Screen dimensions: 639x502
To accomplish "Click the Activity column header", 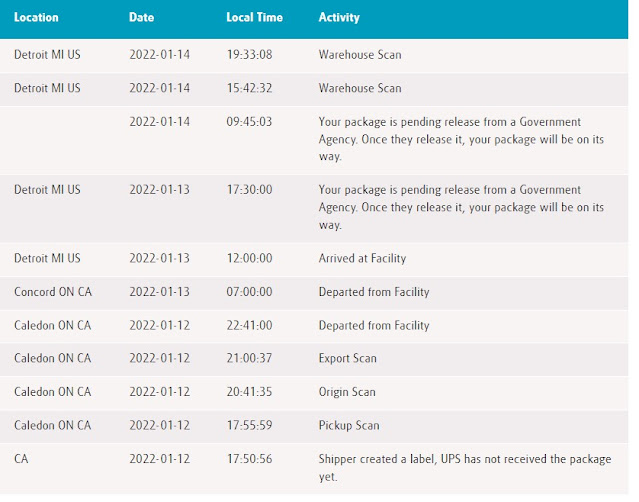I will (x=339, y=18).
